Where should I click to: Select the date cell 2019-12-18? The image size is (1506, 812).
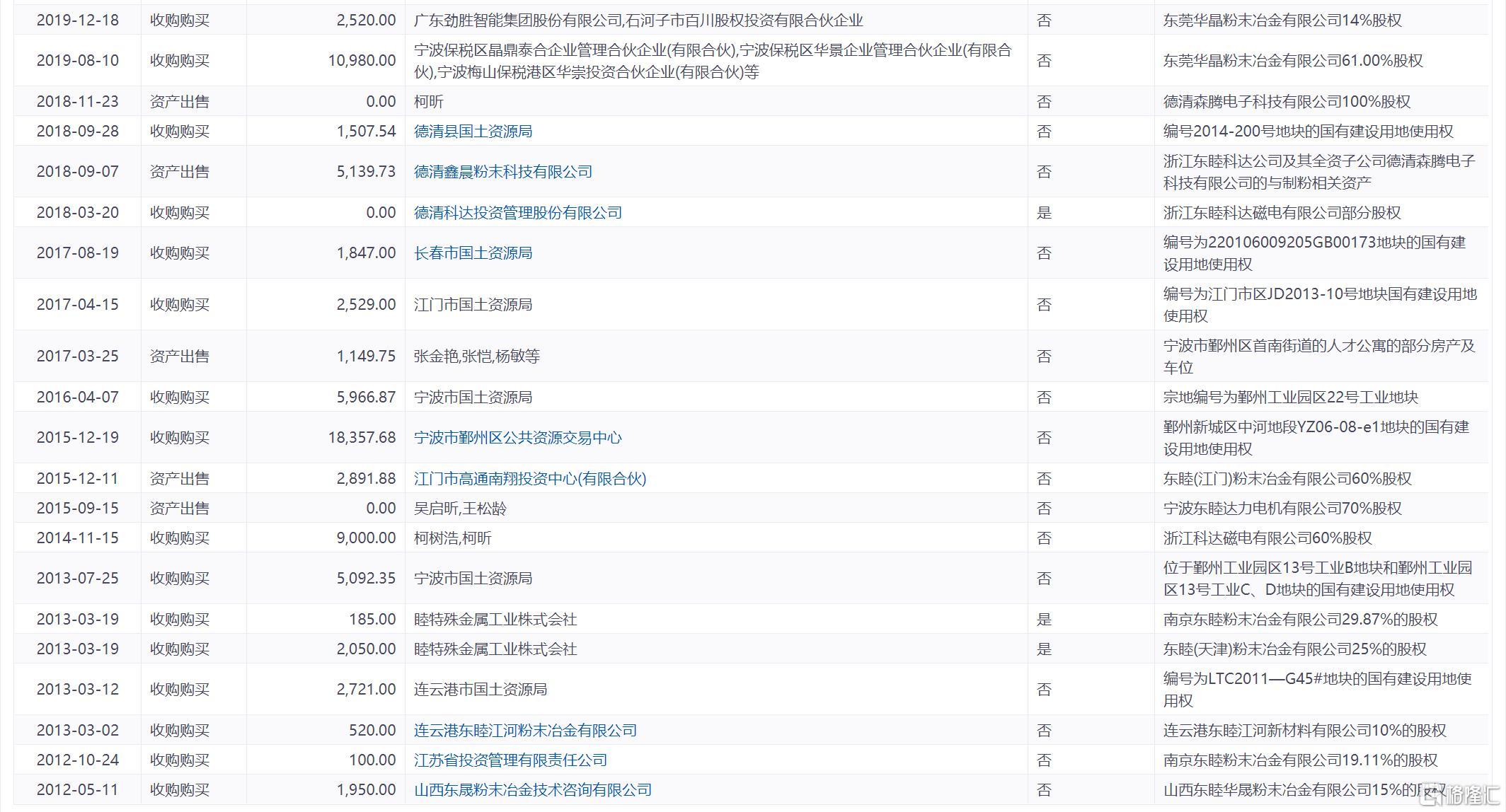[x=78, y=20]
